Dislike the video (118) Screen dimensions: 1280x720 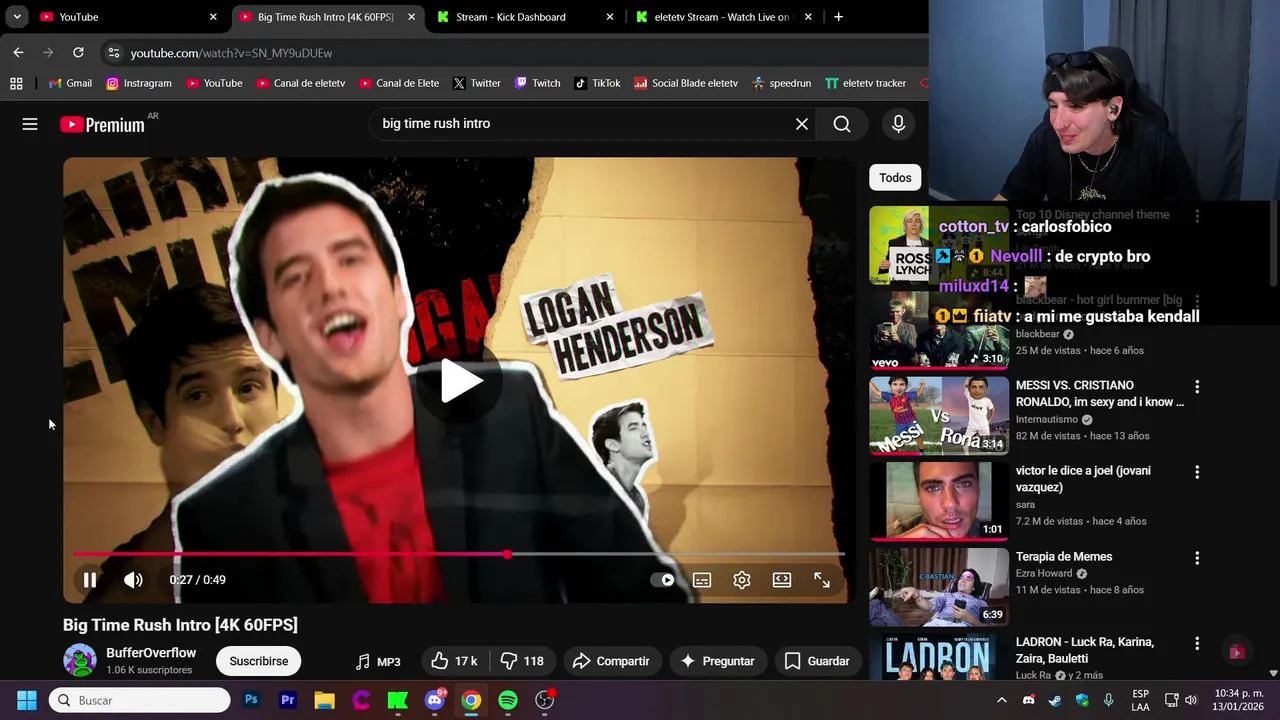tap(522, 661)
